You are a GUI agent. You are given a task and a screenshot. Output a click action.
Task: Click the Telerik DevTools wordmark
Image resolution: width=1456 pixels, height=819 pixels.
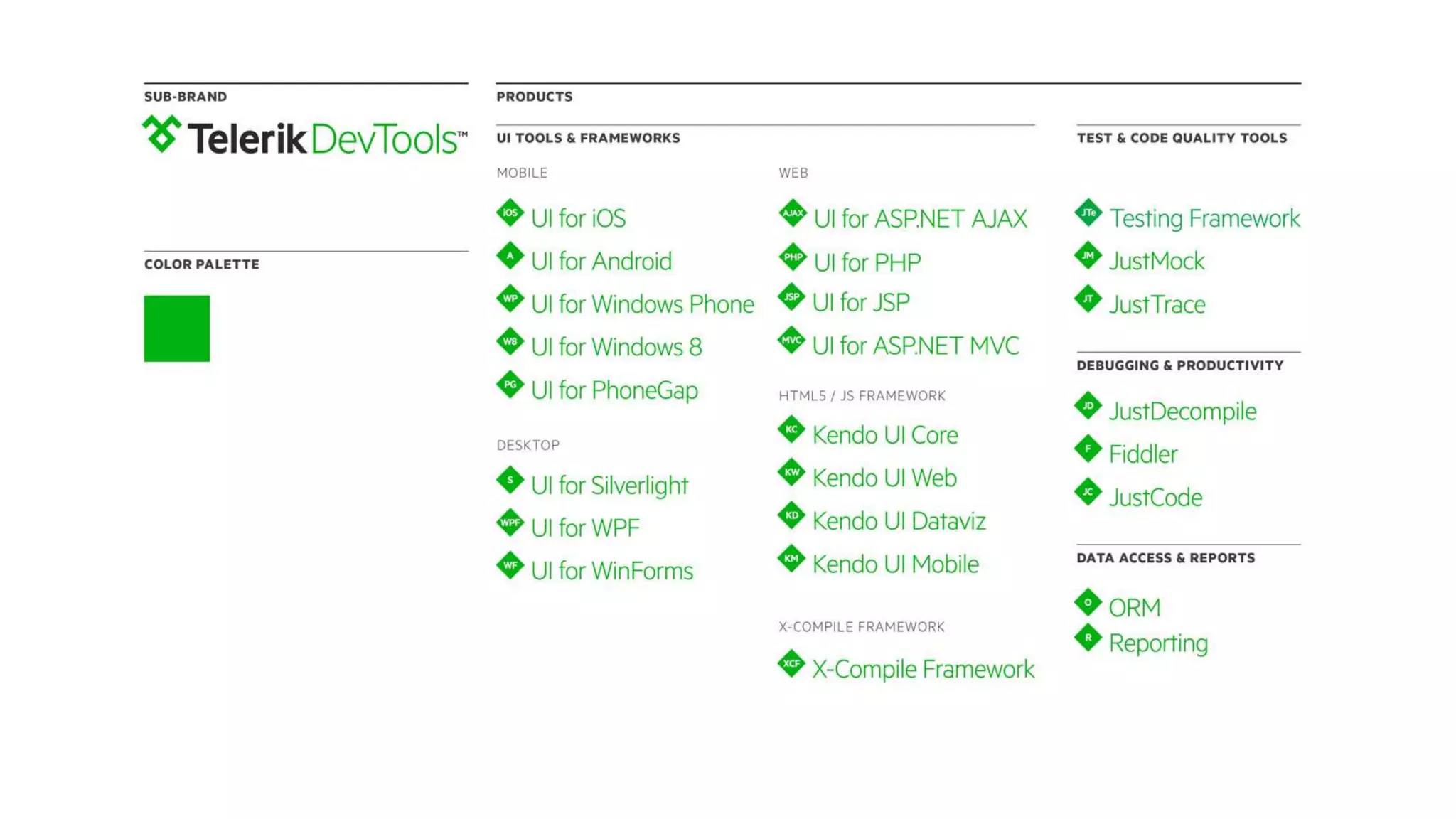coord(327,139)
